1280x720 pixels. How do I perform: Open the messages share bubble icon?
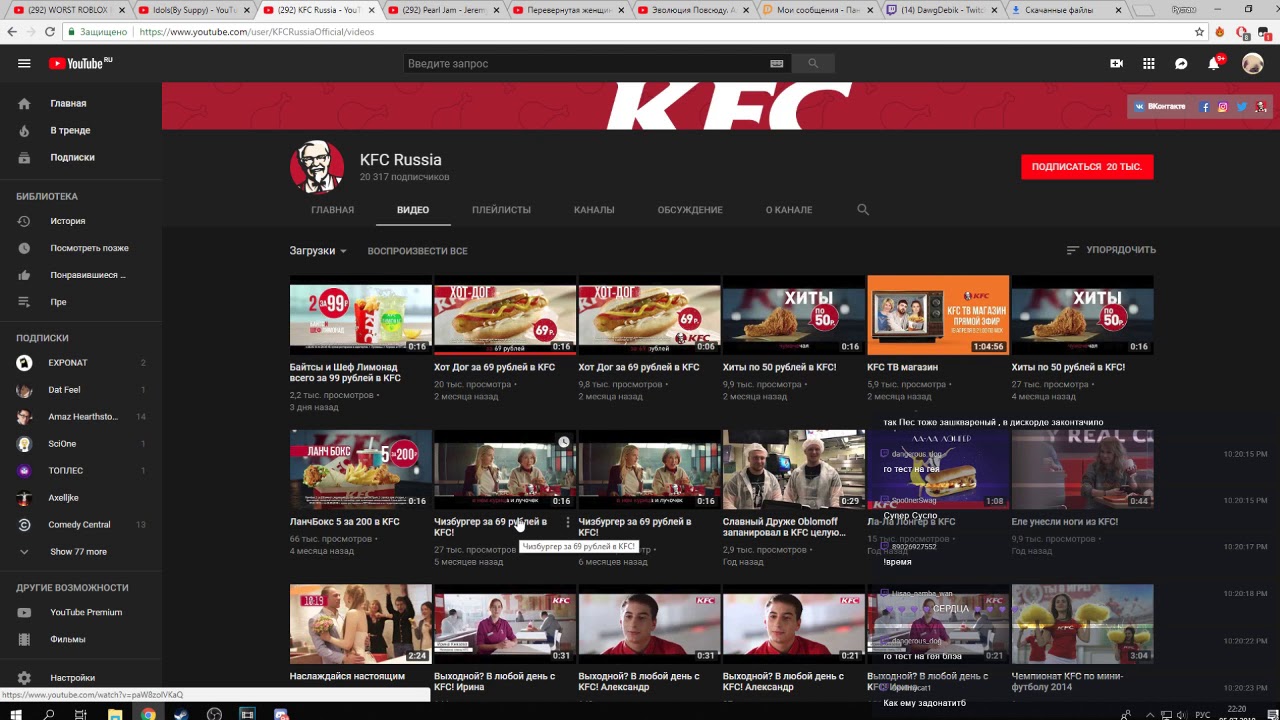coord(1181,63)
